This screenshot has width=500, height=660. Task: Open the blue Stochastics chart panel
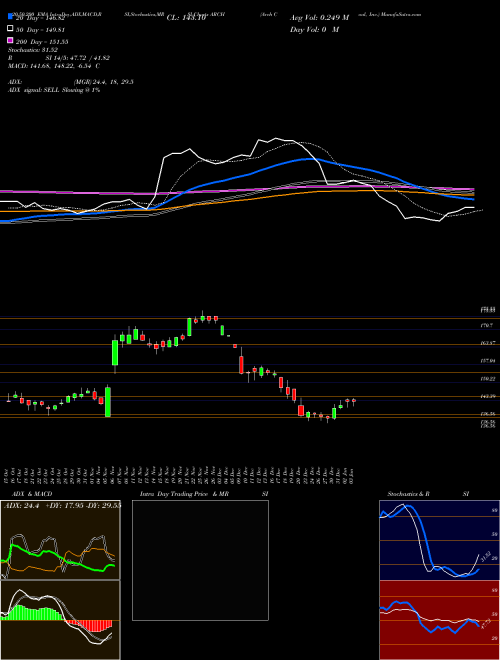pyautogui.click(x=439, y=540)
